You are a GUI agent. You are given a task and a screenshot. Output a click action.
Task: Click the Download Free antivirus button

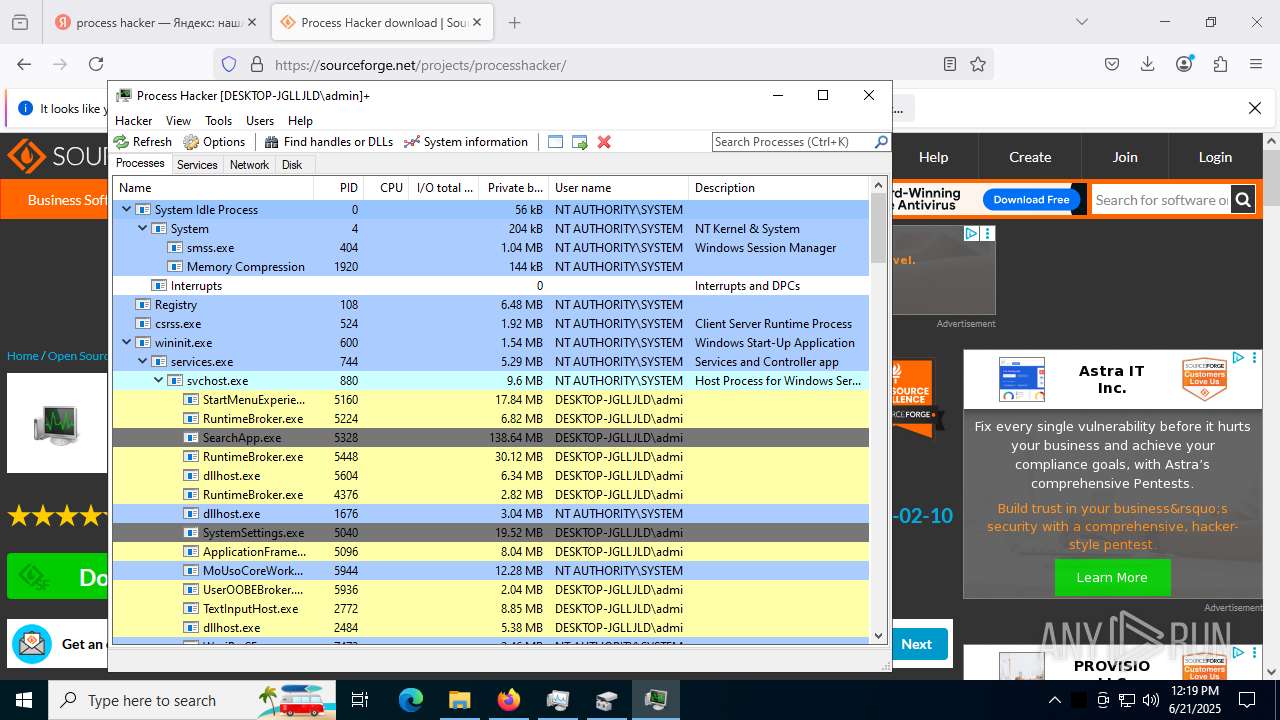coord(1031,199)
